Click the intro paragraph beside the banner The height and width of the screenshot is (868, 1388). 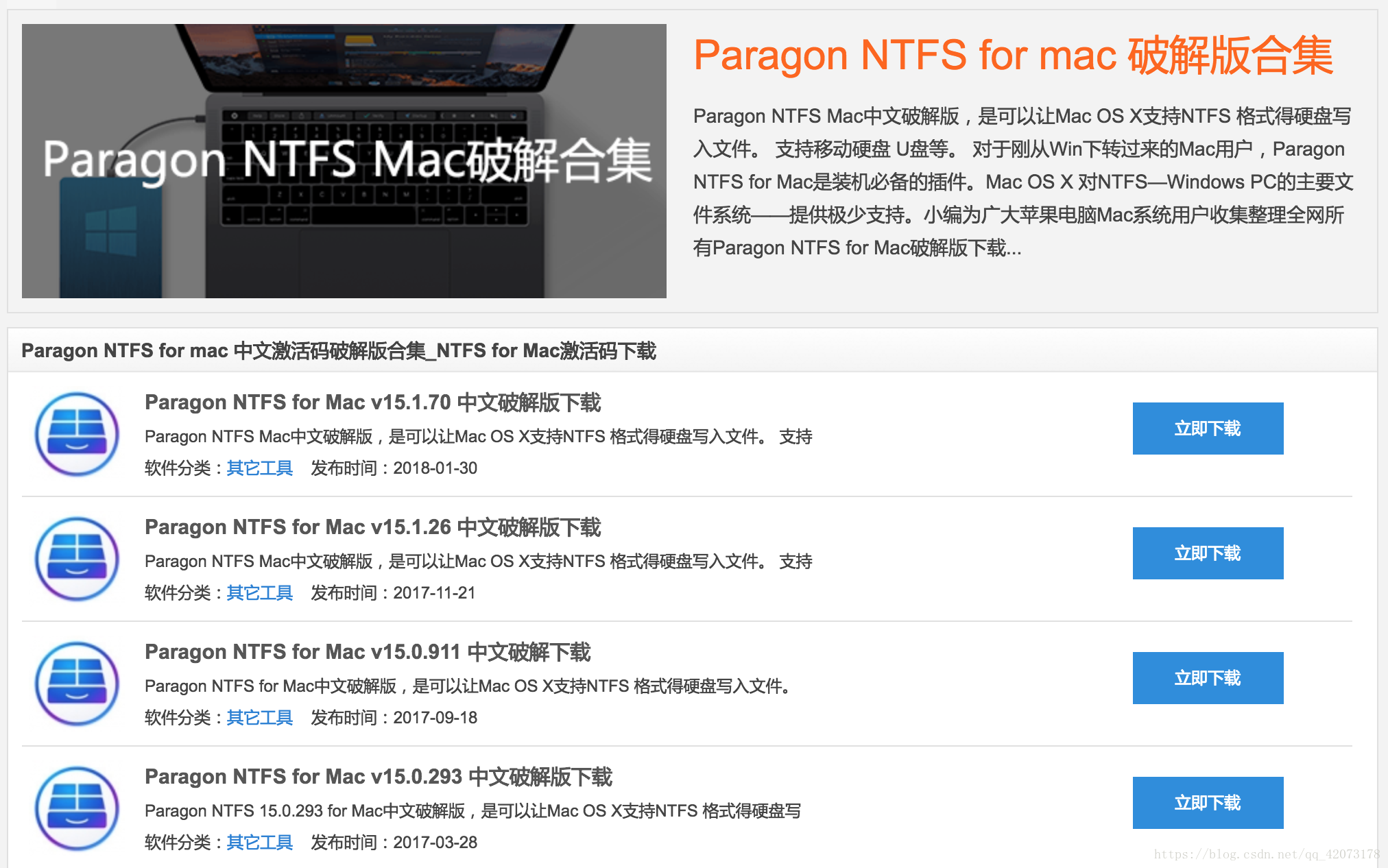(1023, 182)
